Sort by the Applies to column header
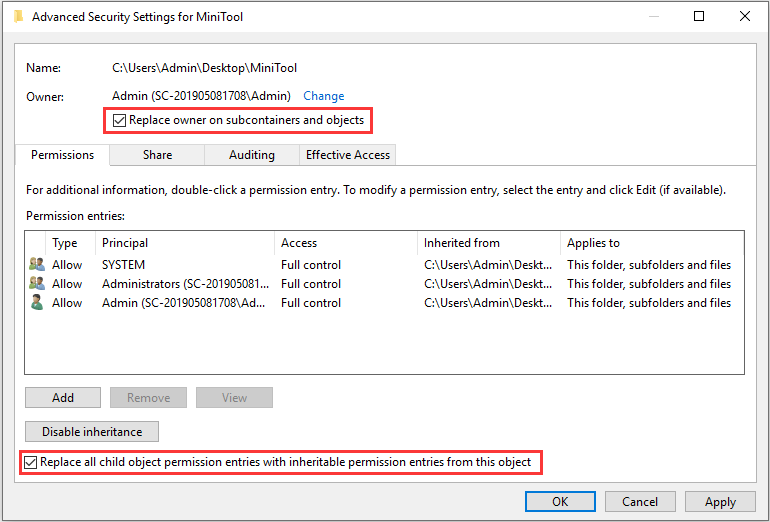Image resolution: width=770 pixels, height=522 pixels. [x=652, y=243]
